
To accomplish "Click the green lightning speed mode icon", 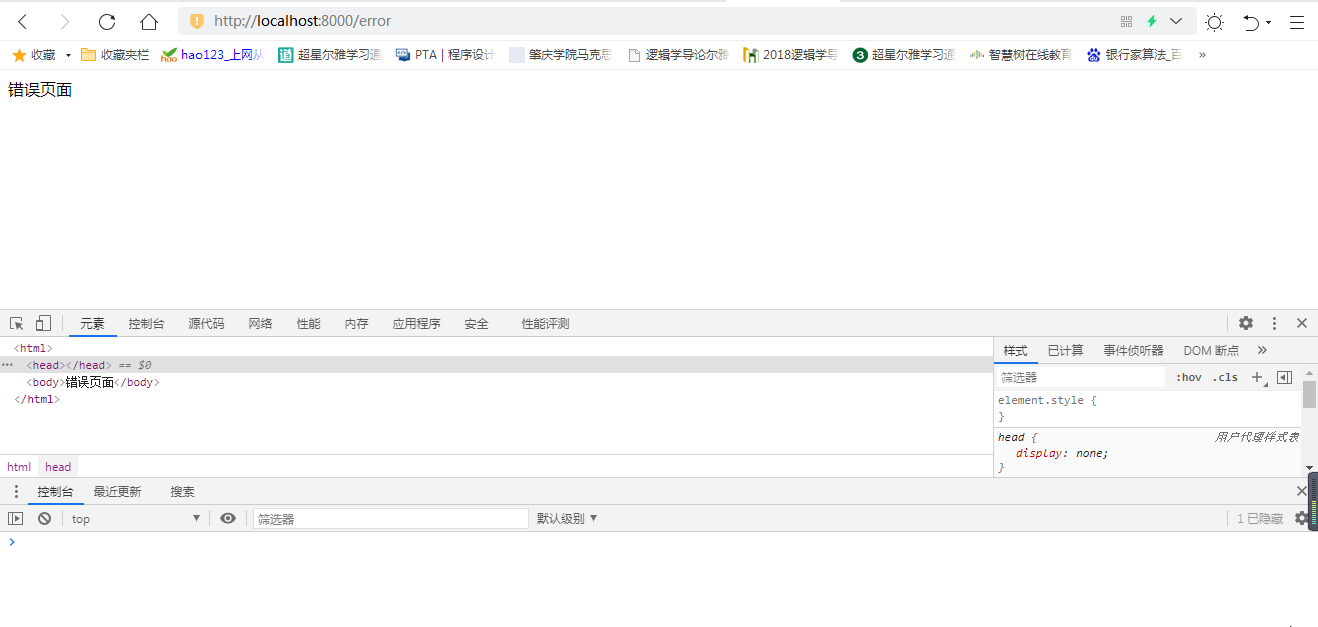I will (x=1152, y=21).
